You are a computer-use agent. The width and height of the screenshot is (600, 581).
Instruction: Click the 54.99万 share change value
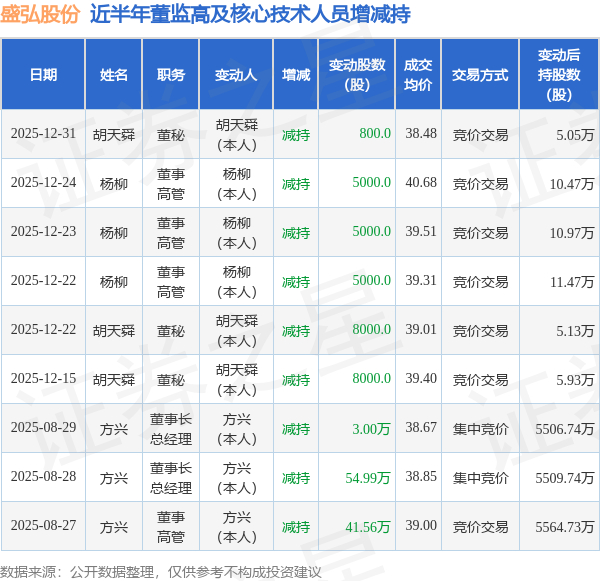point(368,478)
